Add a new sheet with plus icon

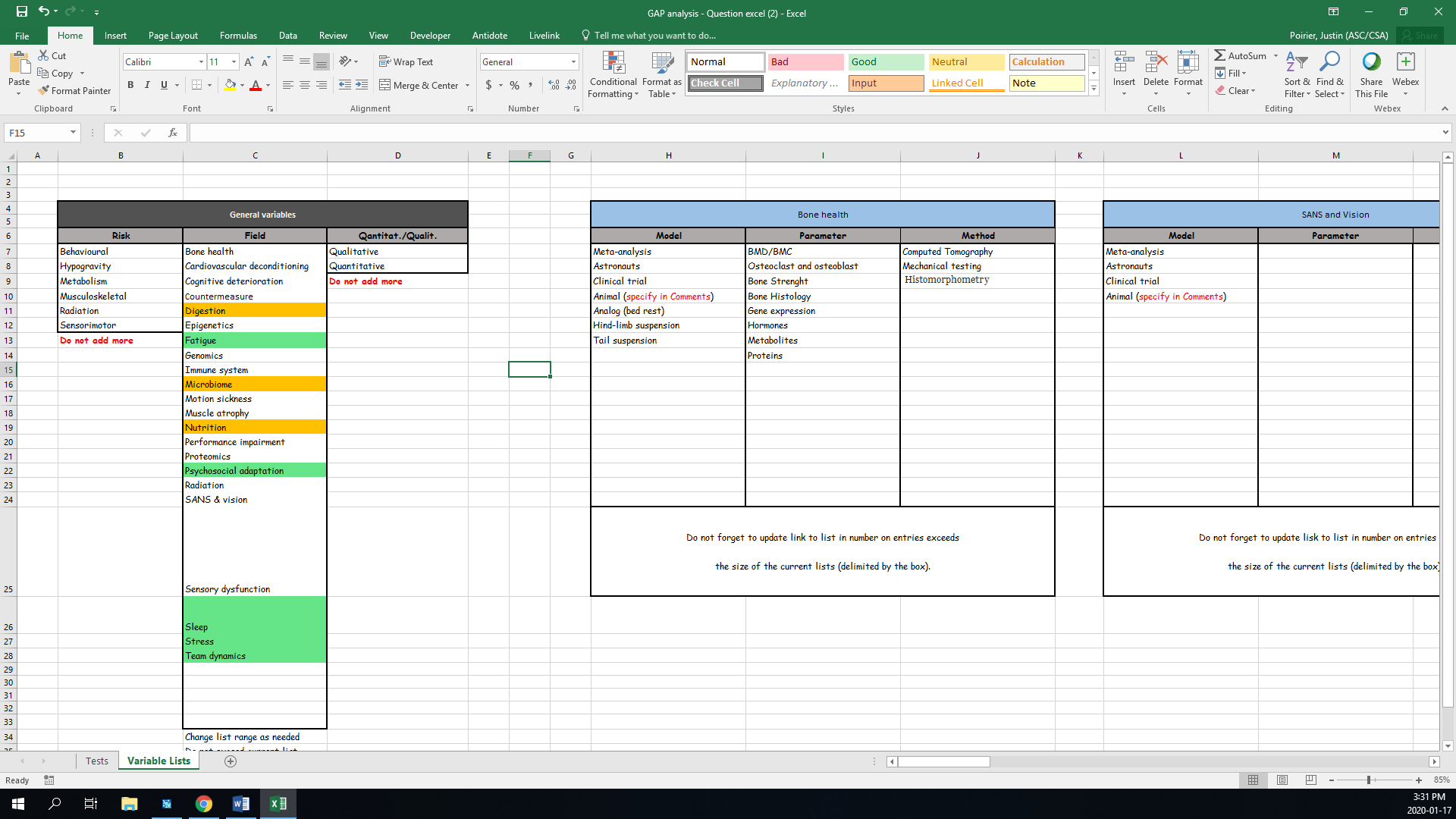tap(231, 761)
